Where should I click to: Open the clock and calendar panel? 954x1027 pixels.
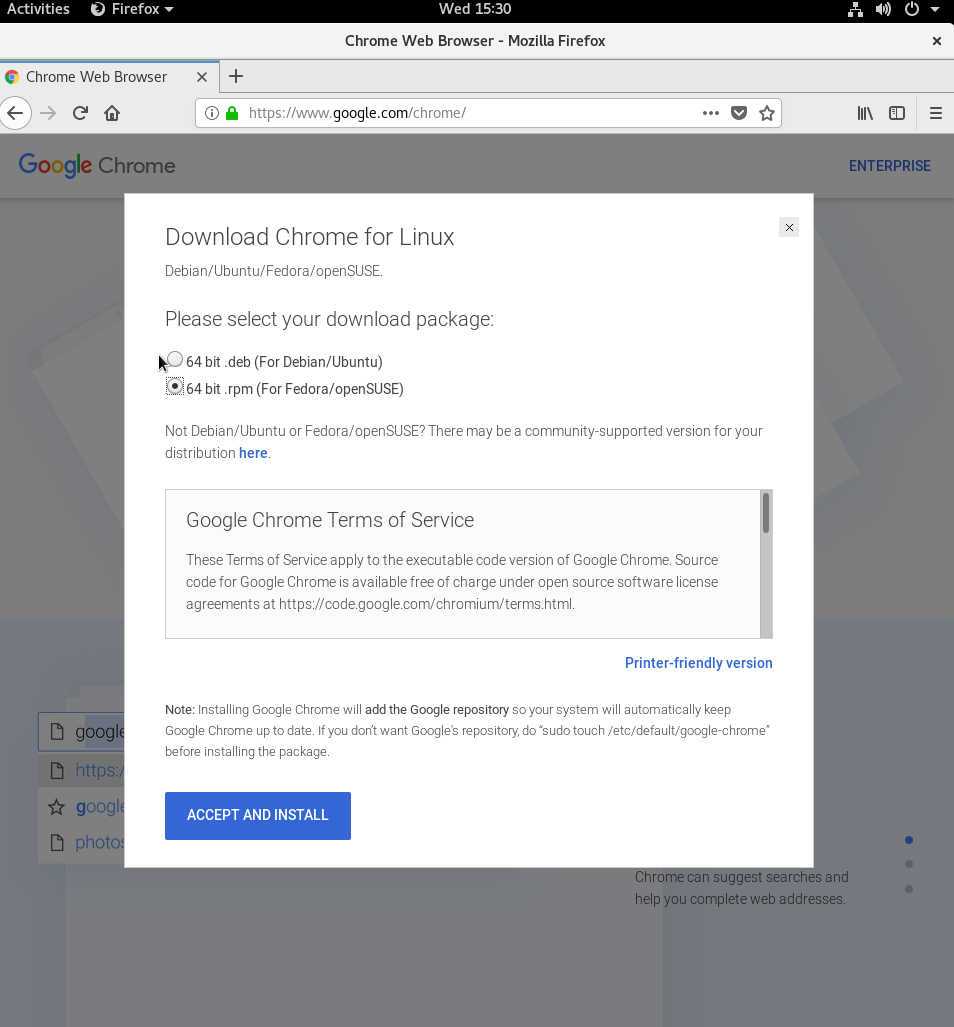(x=475, y=9)
